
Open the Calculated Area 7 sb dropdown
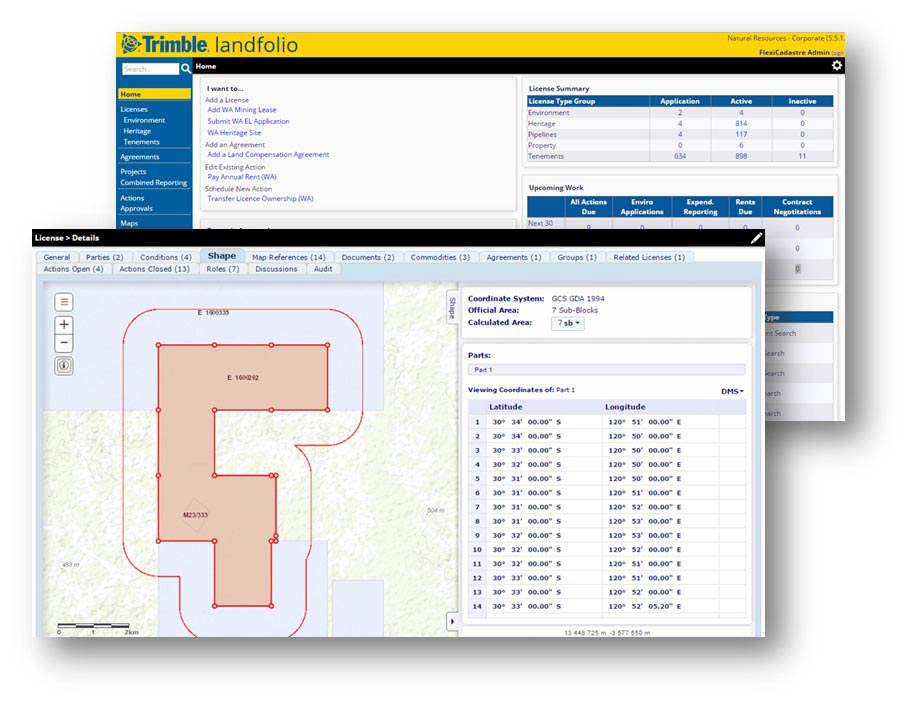pyautogui.click(x=568, y=323)
